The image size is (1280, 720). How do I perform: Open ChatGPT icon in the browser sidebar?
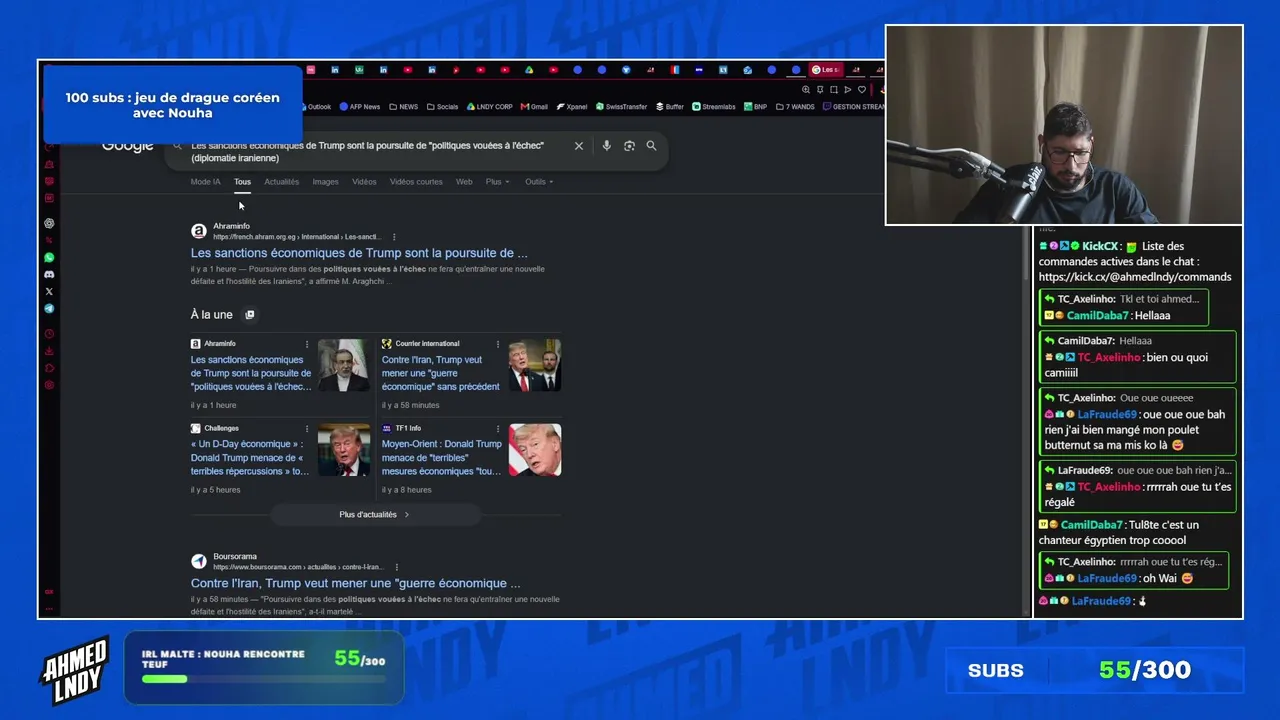49,223
